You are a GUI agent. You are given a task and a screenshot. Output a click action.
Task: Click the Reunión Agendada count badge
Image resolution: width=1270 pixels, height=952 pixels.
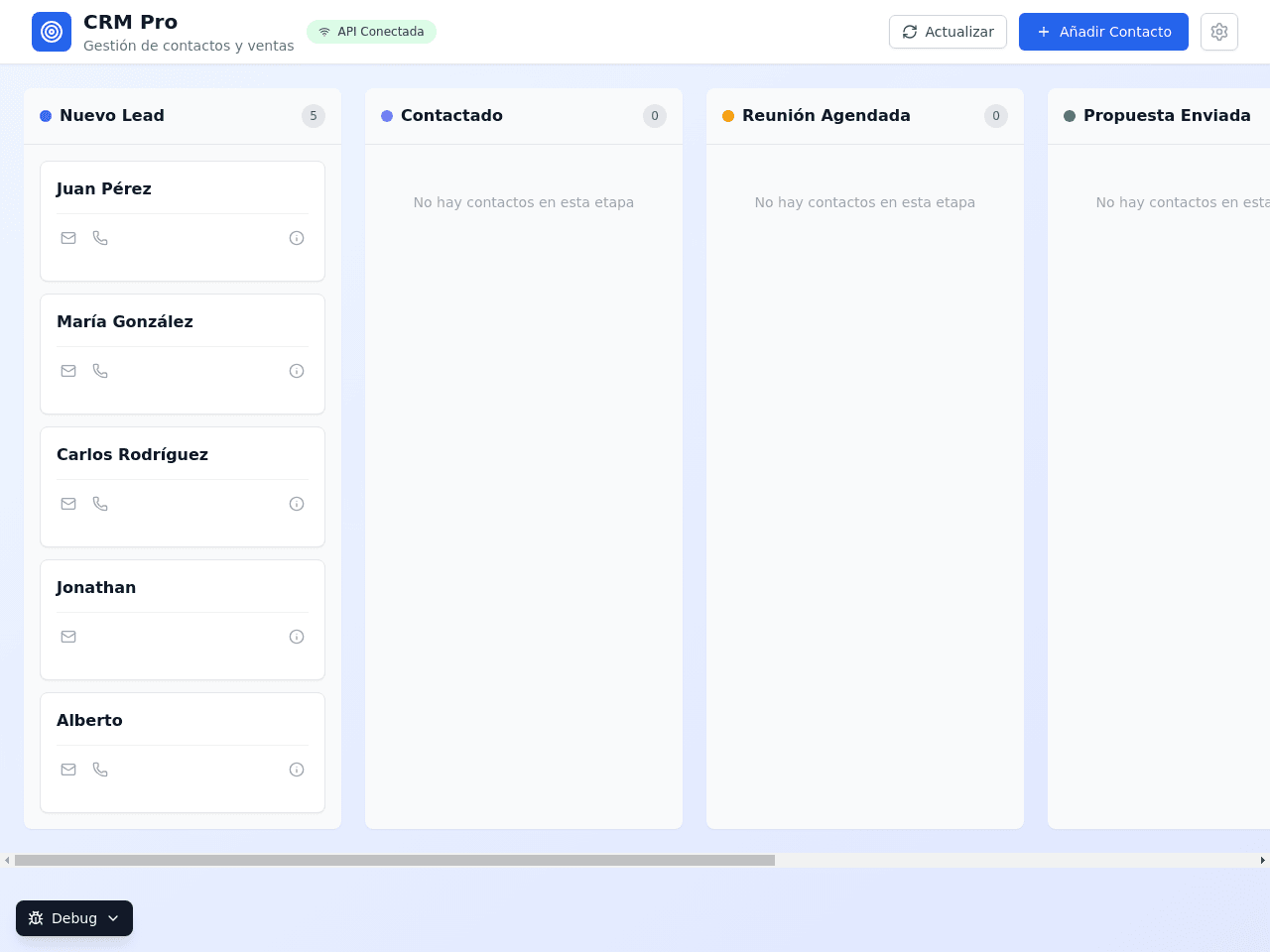coord(996,116)
